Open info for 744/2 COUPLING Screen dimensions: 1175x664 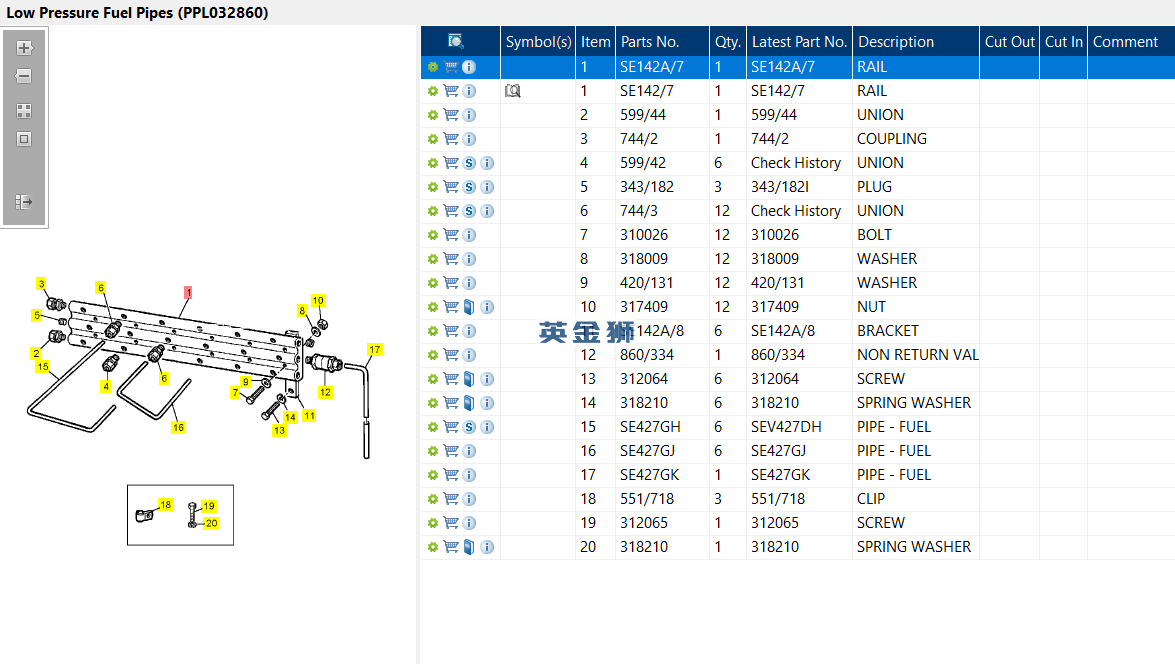tap(469, 139)
